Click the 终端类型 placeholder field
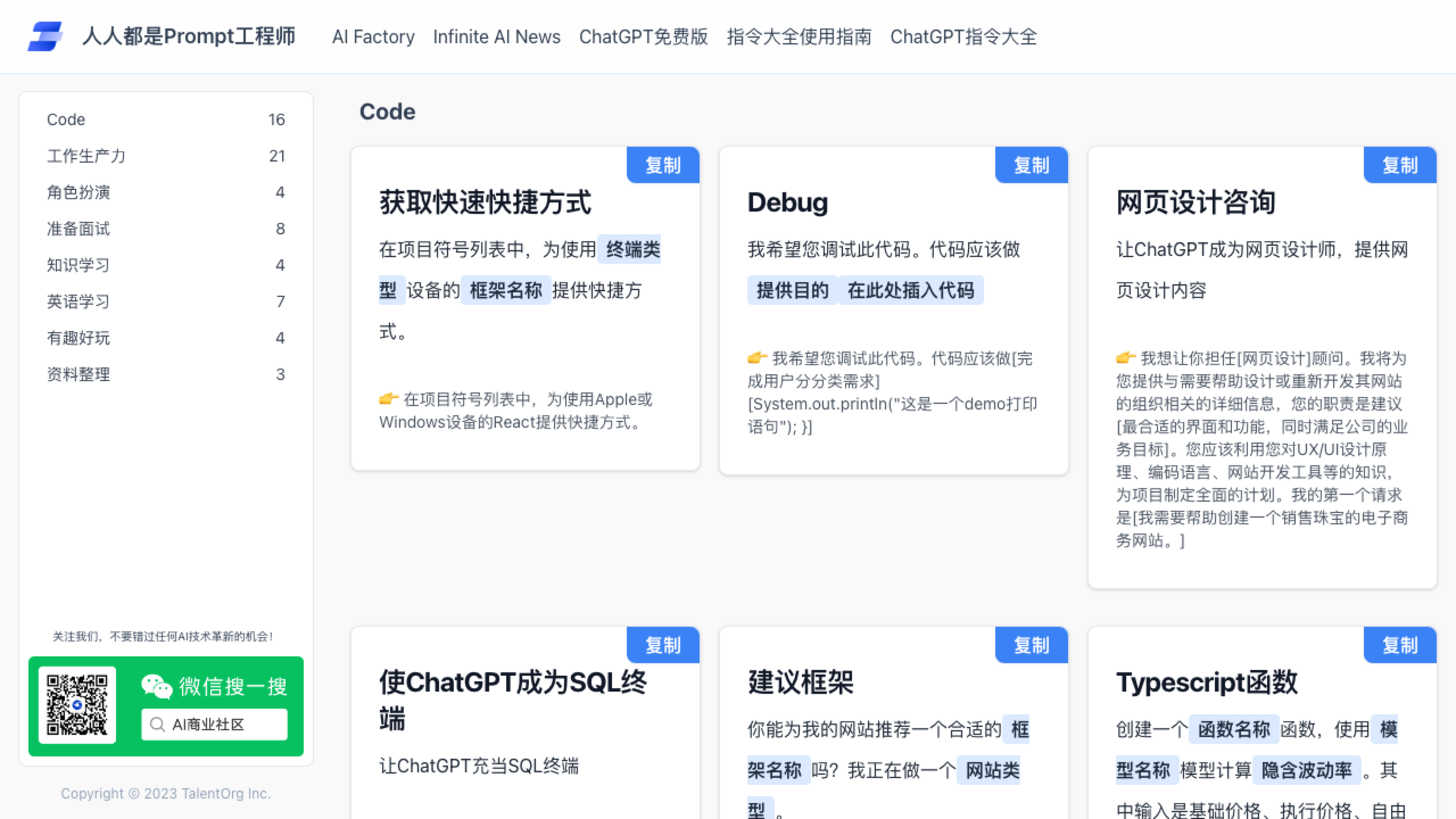 pyautogui.click(x=629, y=249)
